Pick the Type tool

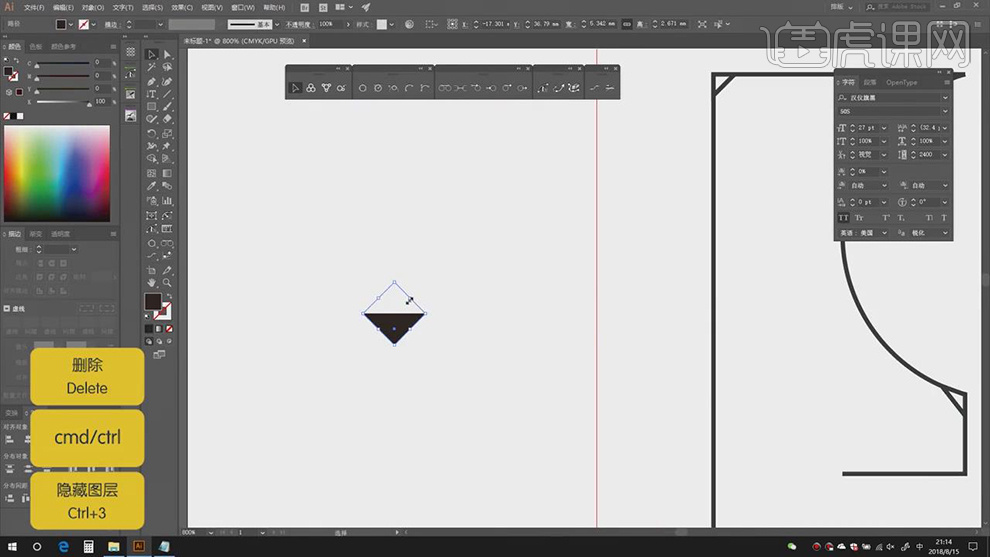[151, 94]
